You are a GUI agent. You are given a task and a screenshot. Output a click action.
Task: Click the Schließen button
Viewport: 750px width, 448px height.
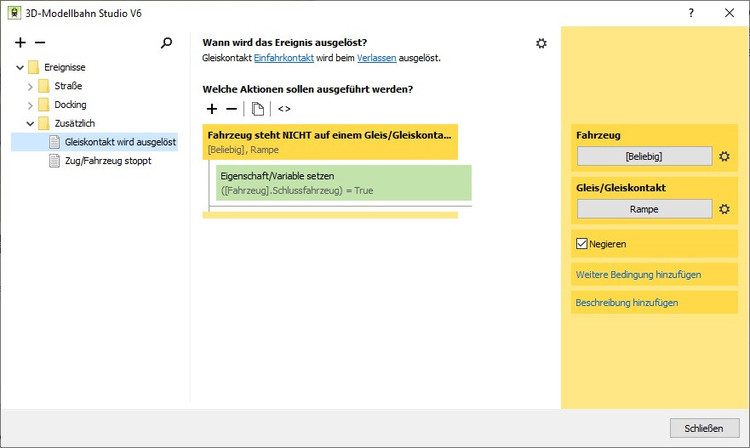point(704,428)
